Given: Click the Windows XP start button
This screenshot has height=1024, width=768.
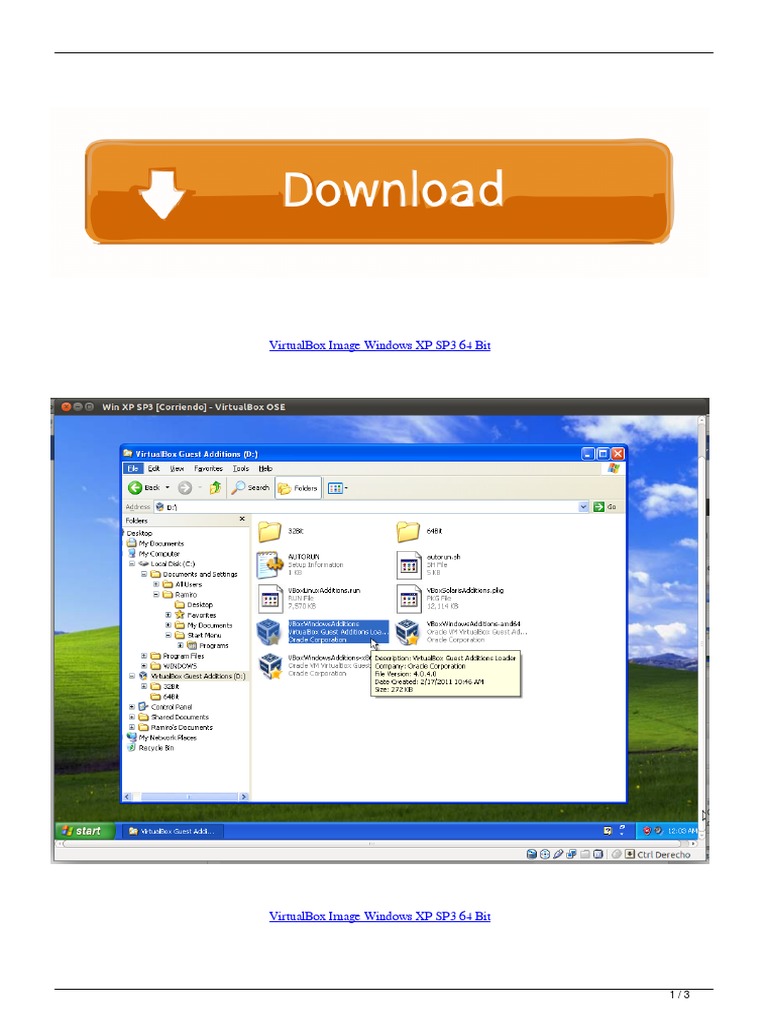Looking at the screenshot, I should 84,831.
